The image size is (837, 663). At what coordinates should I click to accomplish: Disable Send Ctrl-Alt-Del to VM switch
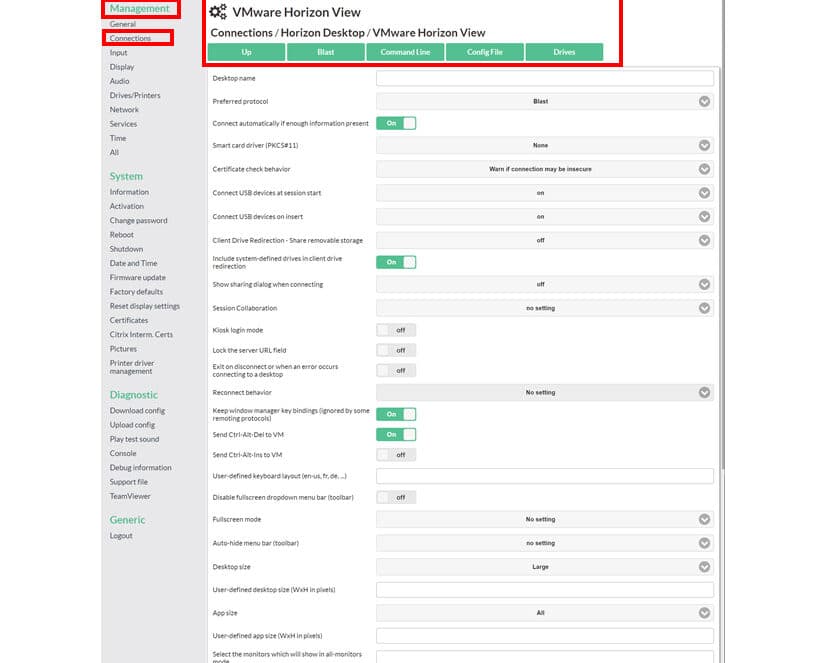[396, 435]
